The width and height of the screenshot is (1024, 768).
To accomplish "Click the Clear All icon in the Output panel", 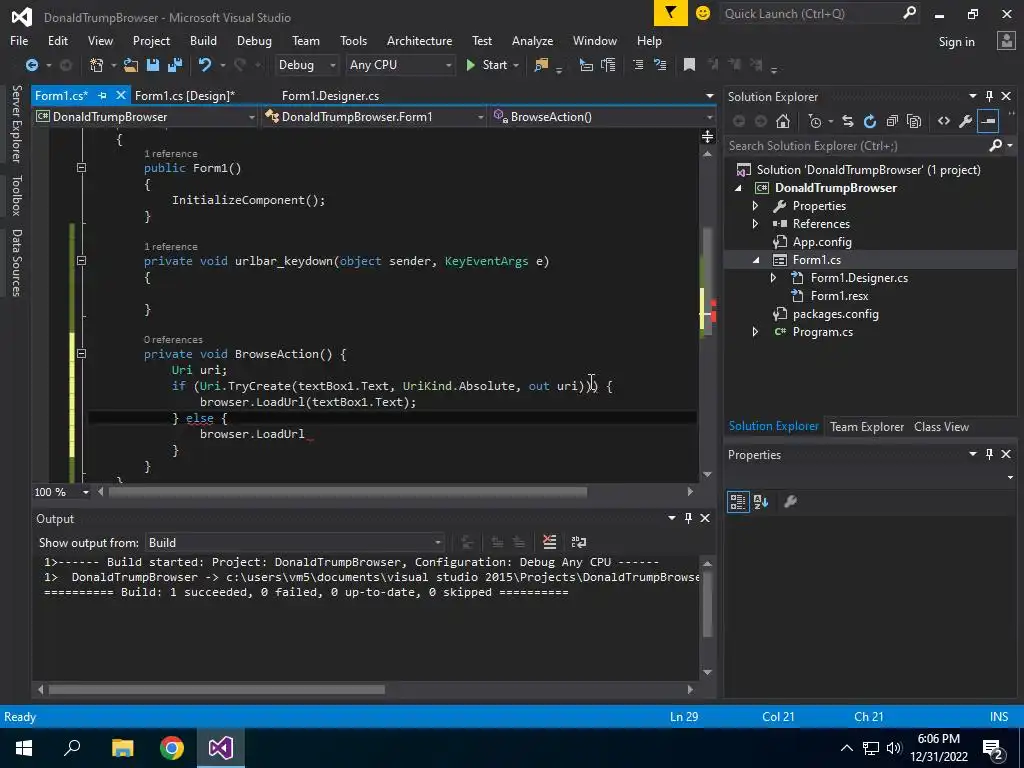I will [549, 542].
